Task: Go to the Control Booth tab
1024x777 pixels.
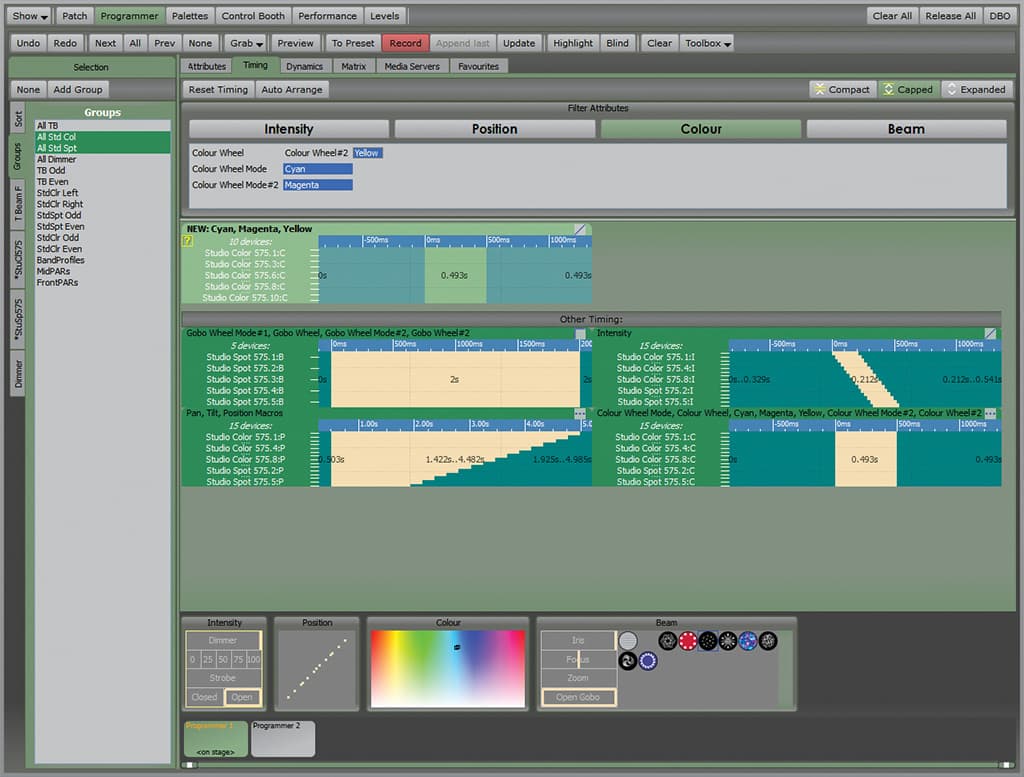Action: [x=253, y=16]
